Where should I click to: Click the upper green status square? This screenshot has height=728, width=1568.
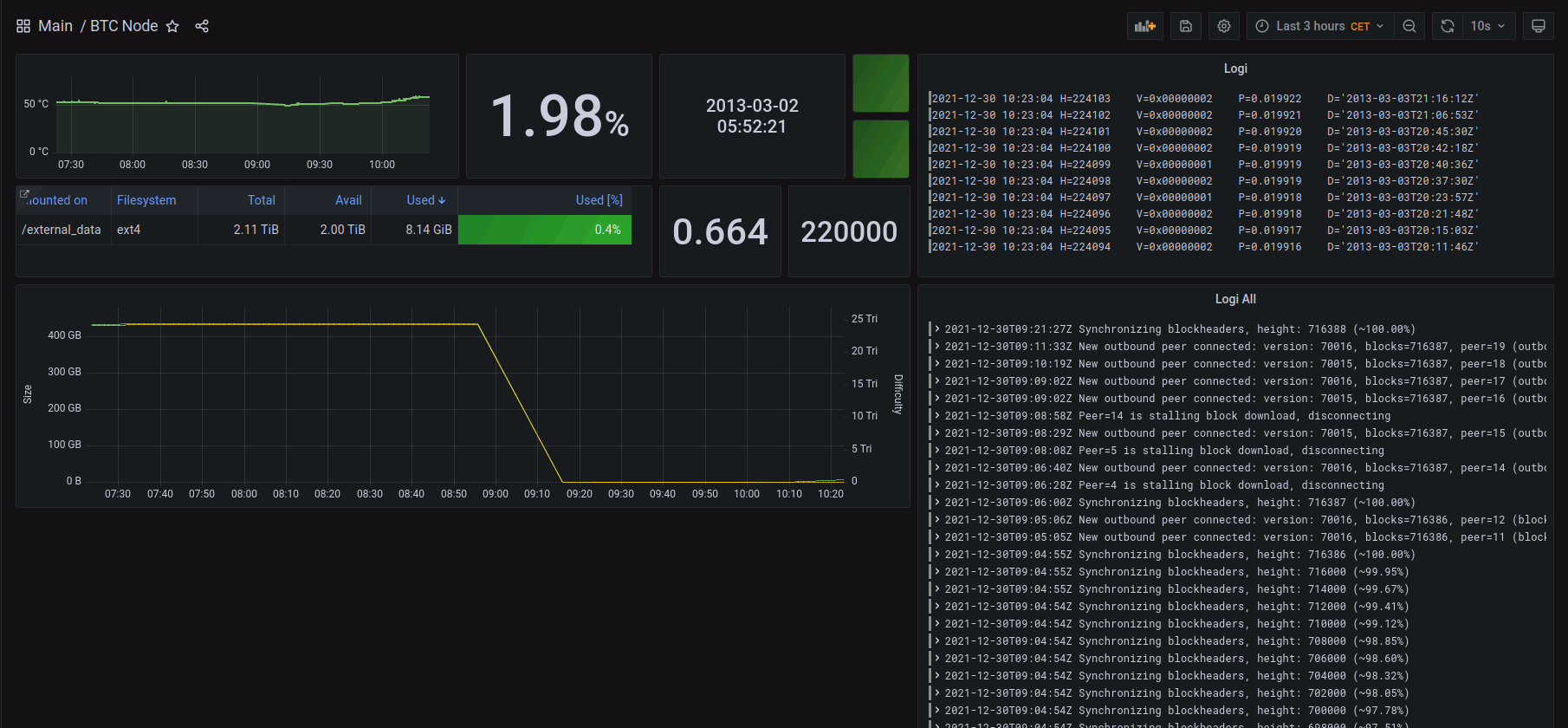[x=880, y=83]
